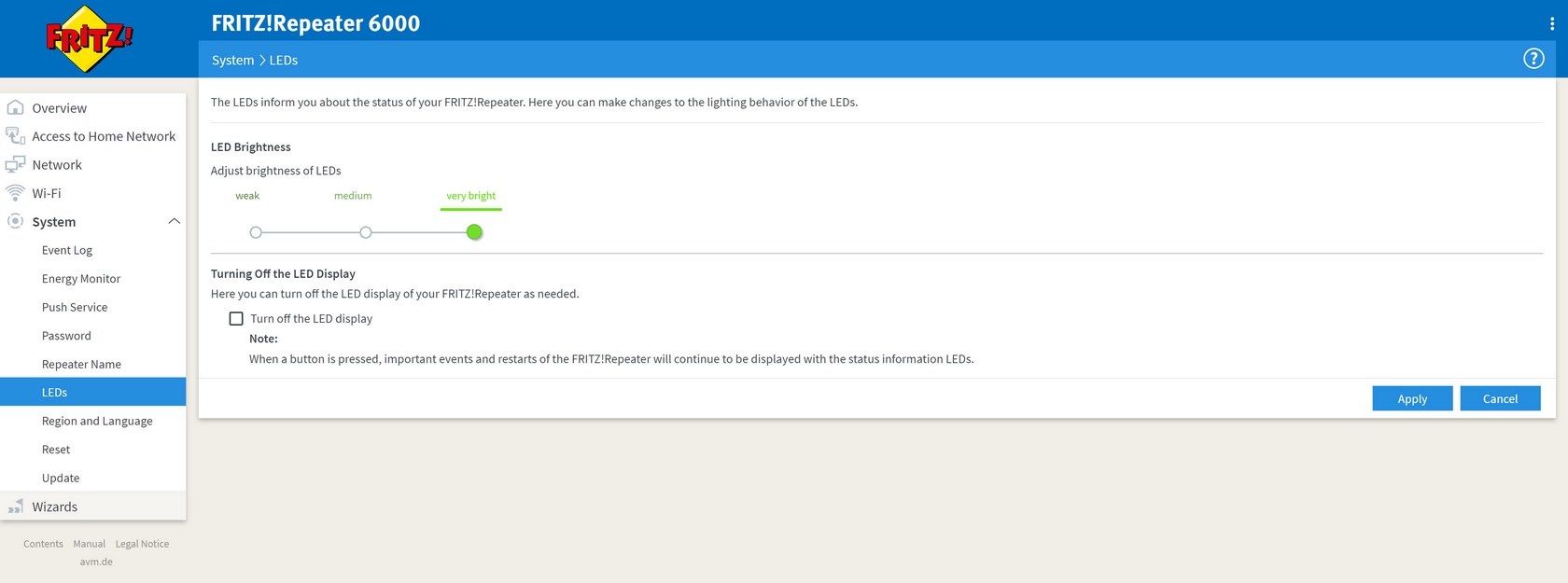The width and height of the screenshot is (1568, 583).
Task: Set LED brightness slider to medium
Action: point(366,232)
